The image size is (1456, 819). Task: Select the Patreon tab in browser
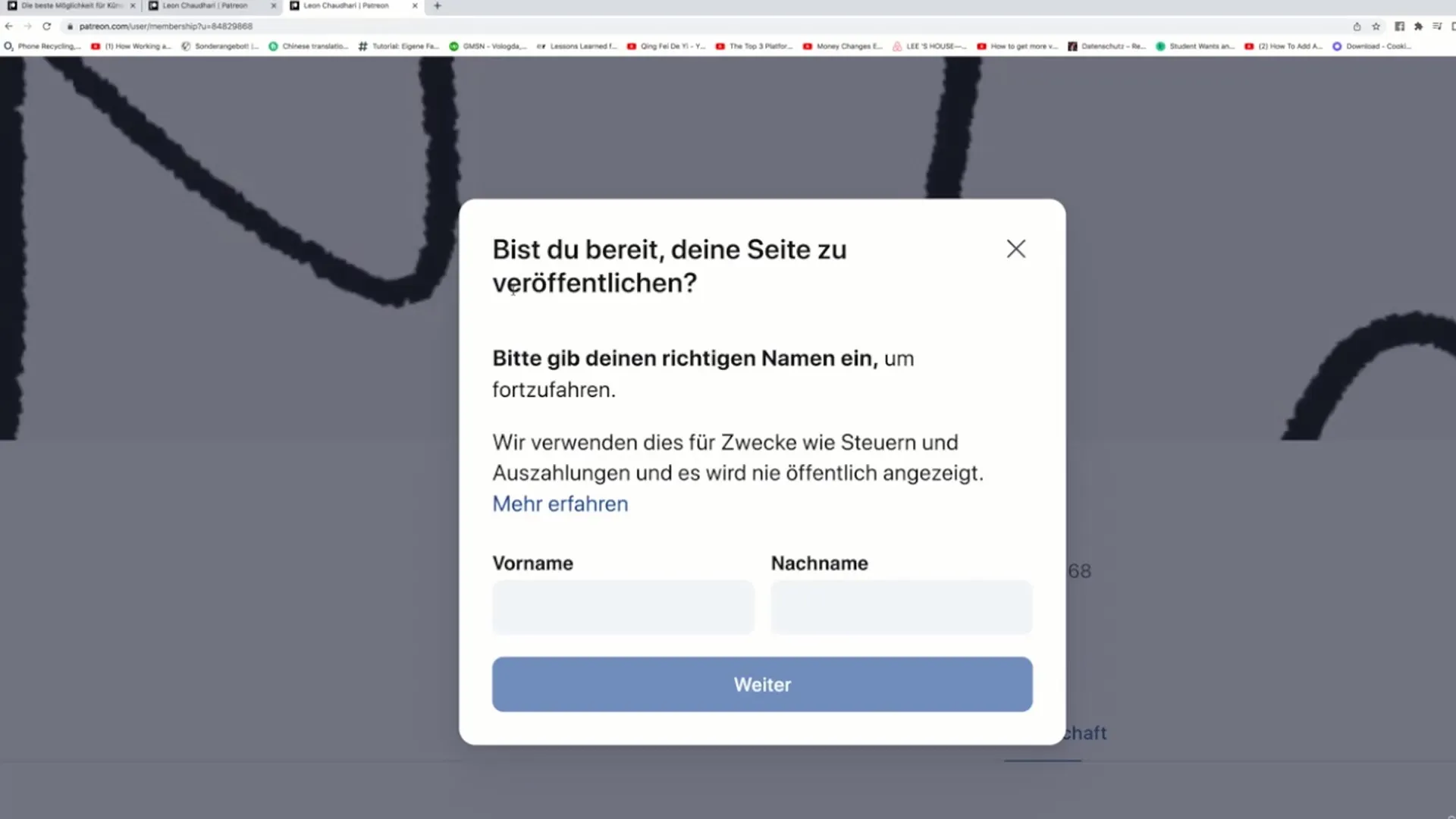[x=204, y=6]
